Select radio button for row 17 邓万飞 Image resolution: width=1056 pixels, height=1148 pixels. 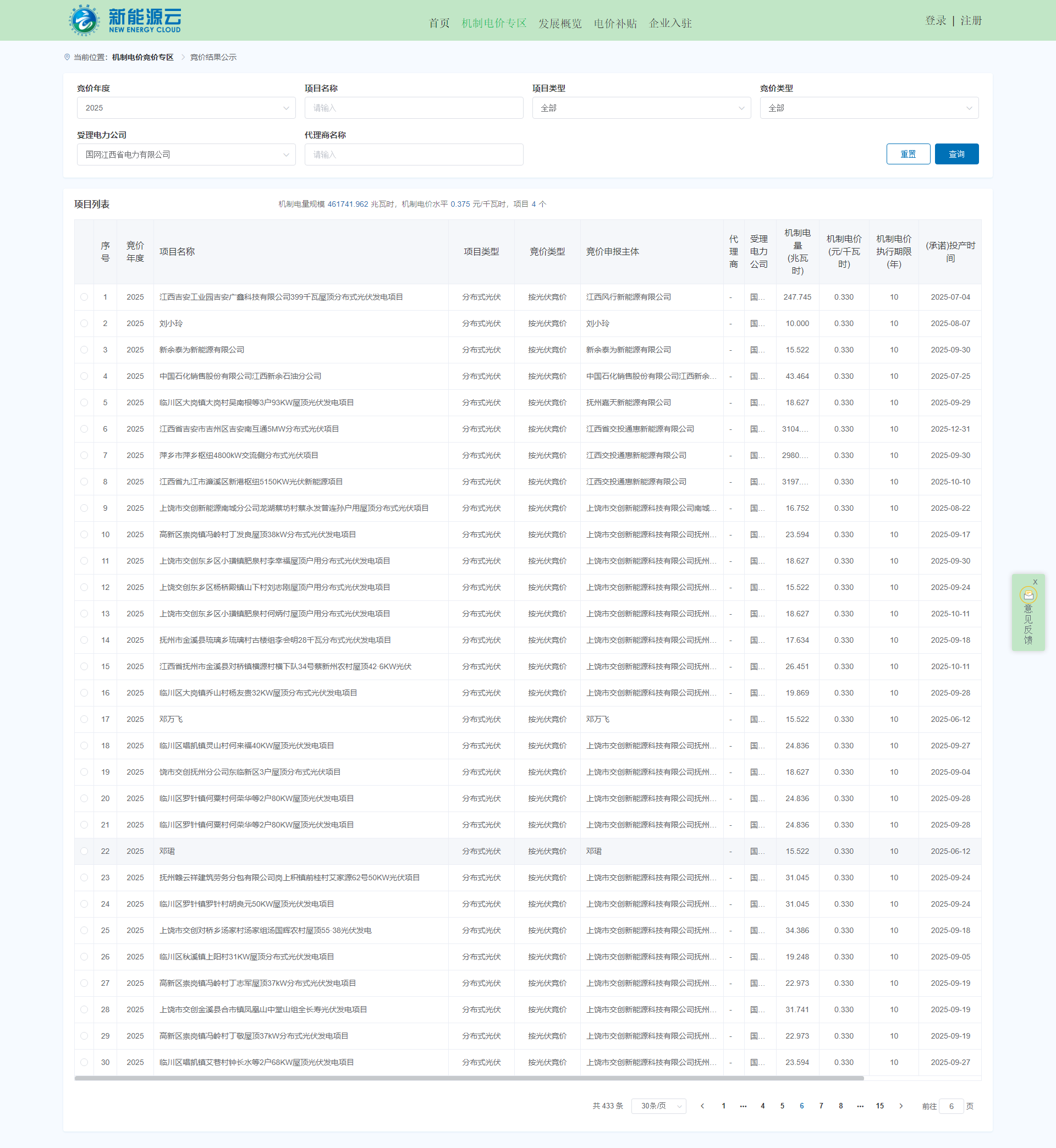[84, 719]
